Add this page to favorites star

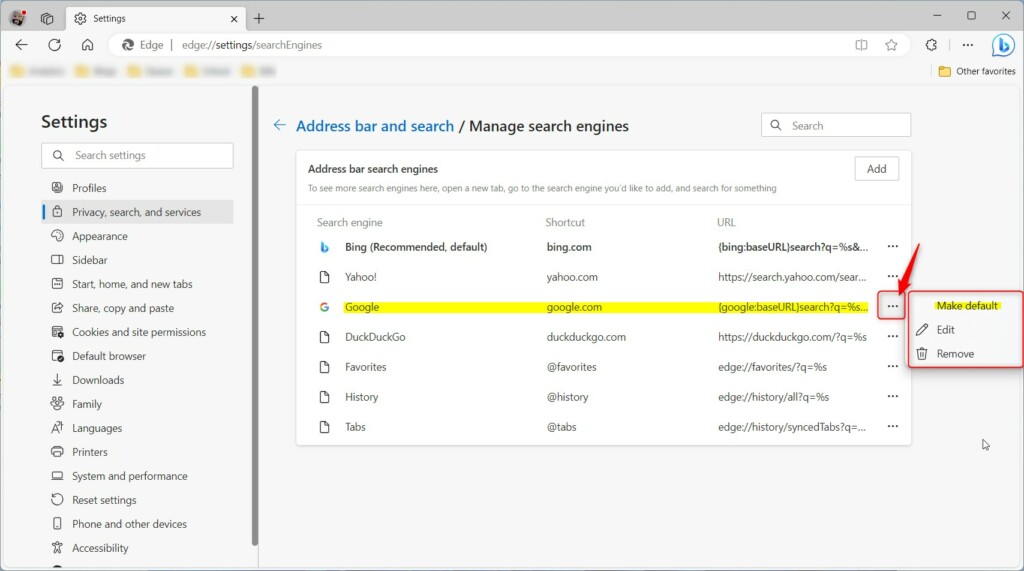click(x=891, y=45)
